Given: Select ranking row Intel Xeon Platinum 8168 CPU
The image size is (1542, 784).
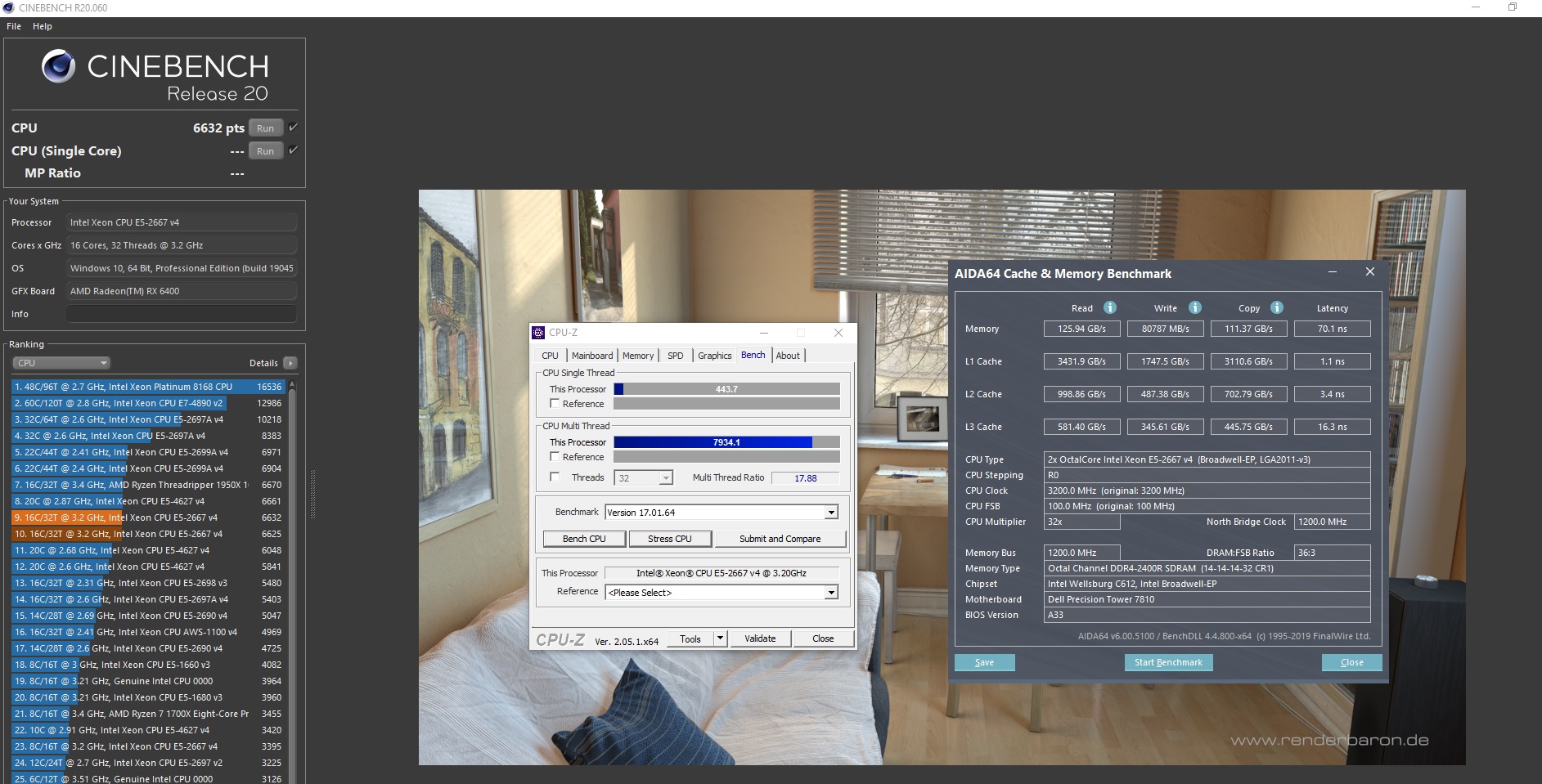Looking at the screenshot, I should coord(148,387).
